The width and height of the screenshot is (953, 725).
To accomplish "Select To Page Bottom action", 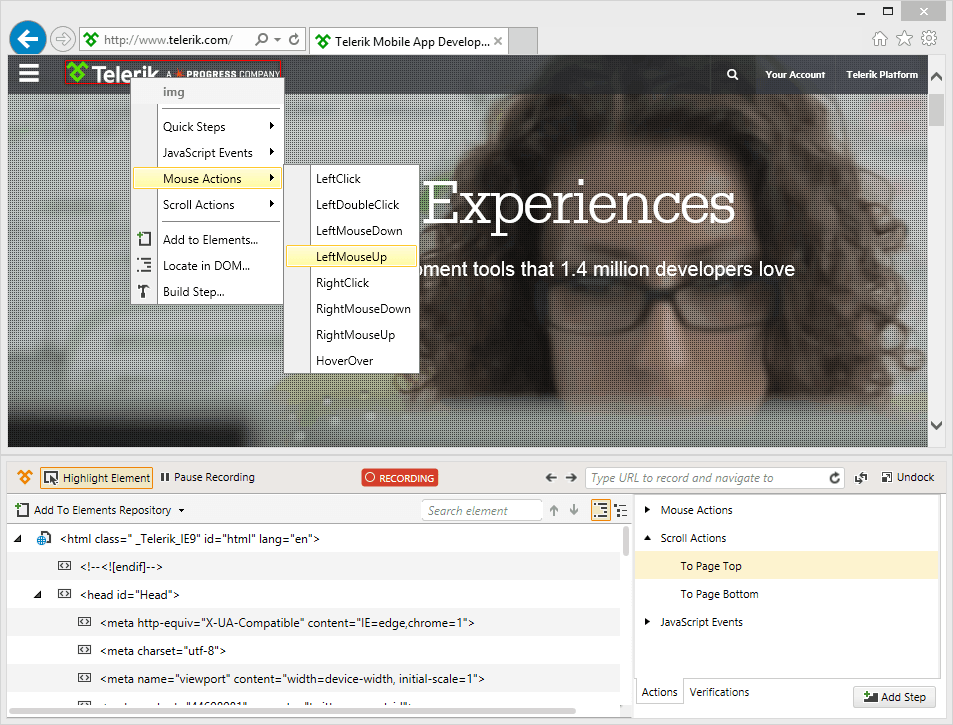I will [x=786, y=594].
